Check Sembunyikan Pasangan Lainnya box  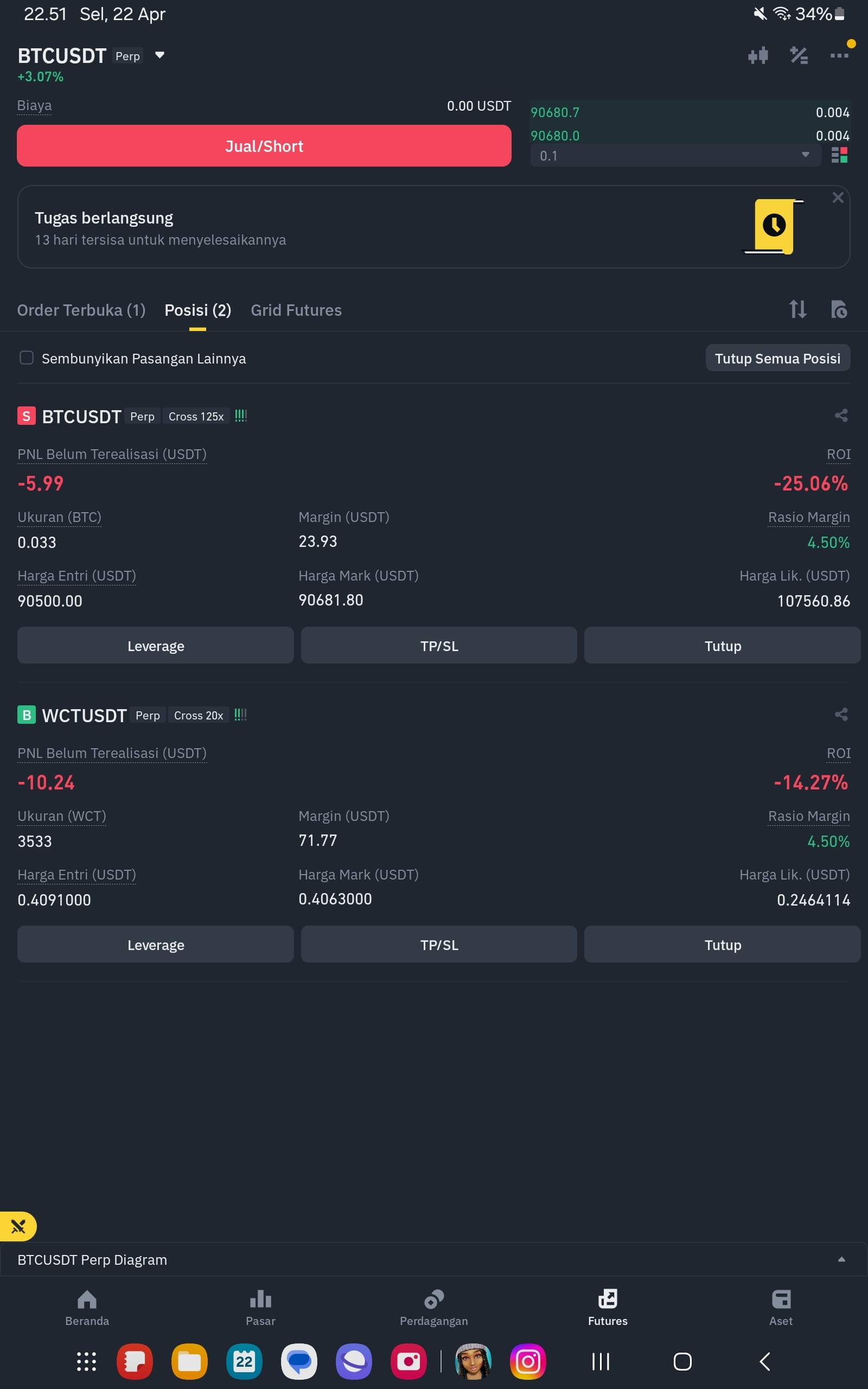coord(27,358)
